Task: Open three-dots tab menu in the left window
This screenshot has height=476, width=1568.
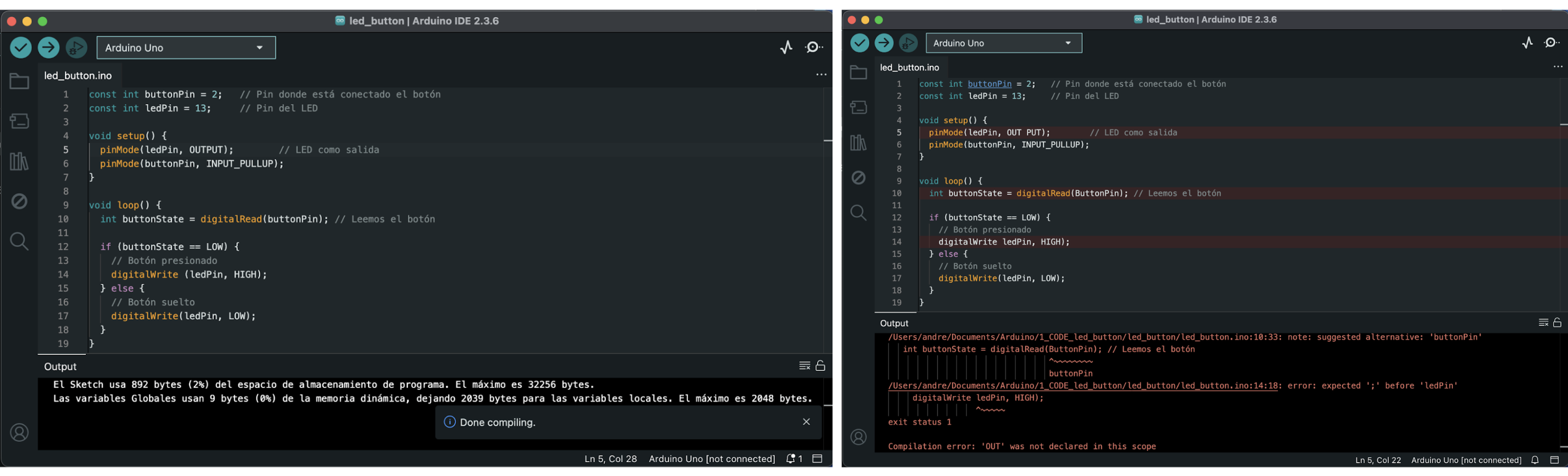Action: (x=821, y=75)
